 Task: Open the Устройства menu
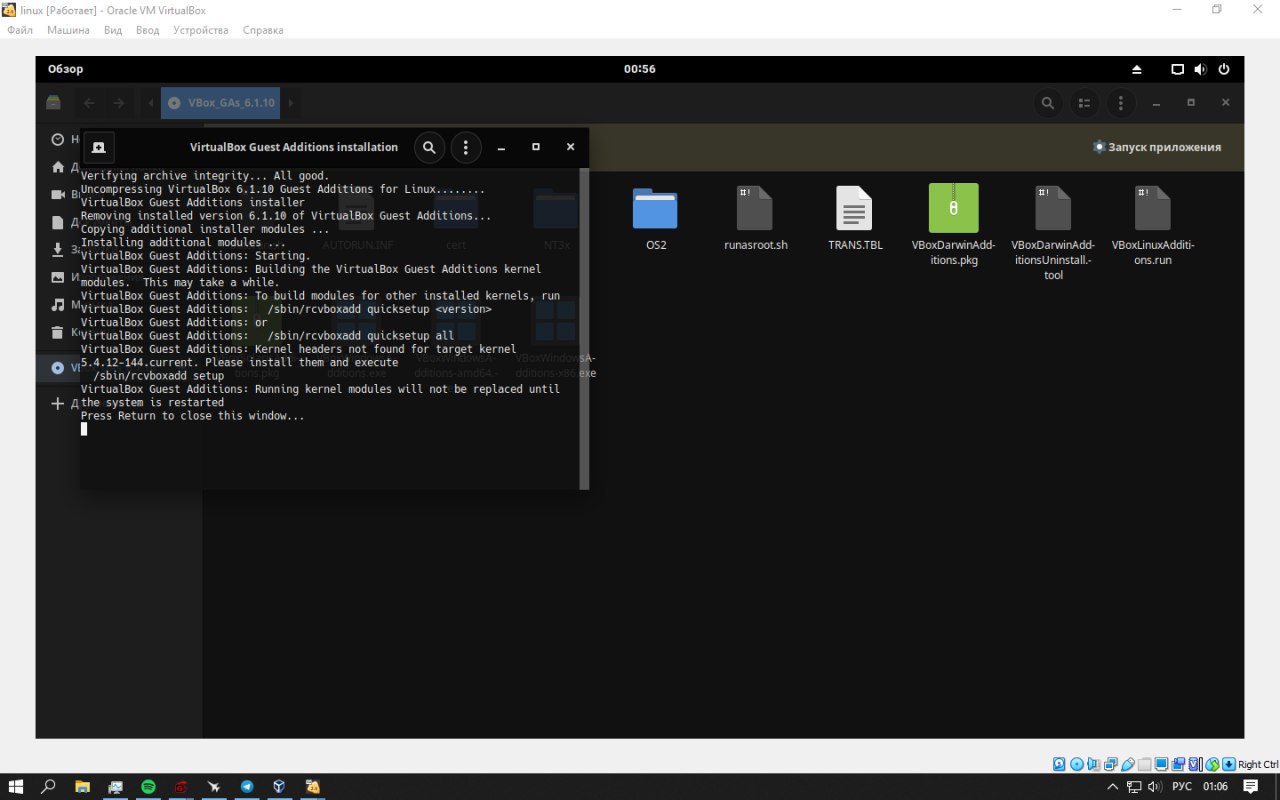[200, 30]
